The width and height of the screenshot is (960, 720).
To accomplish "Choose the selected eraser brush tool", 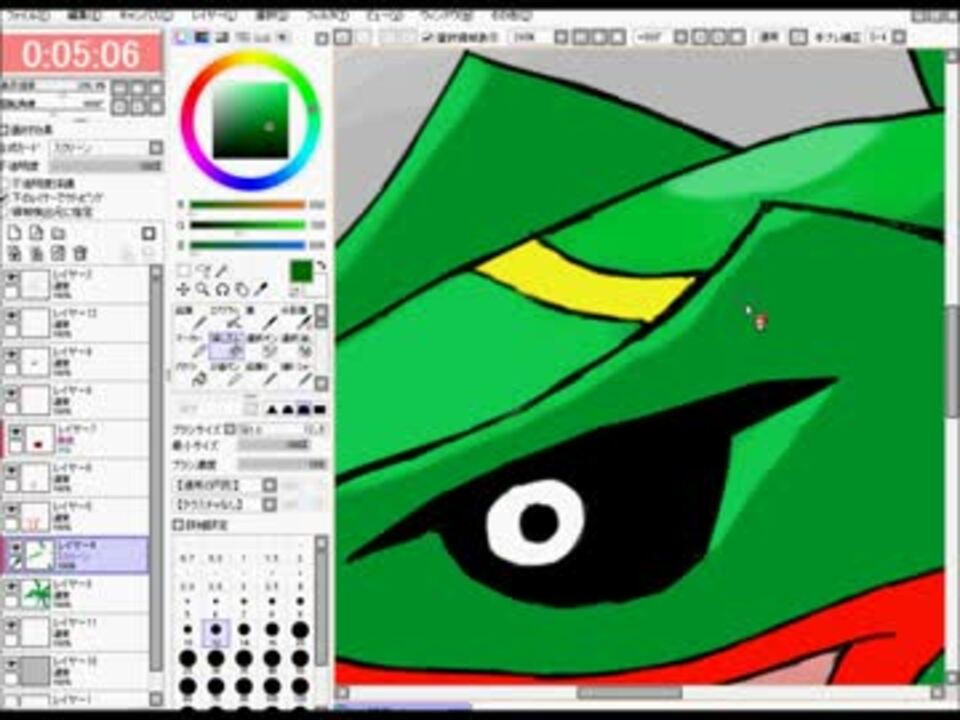I will pos(227,347).
